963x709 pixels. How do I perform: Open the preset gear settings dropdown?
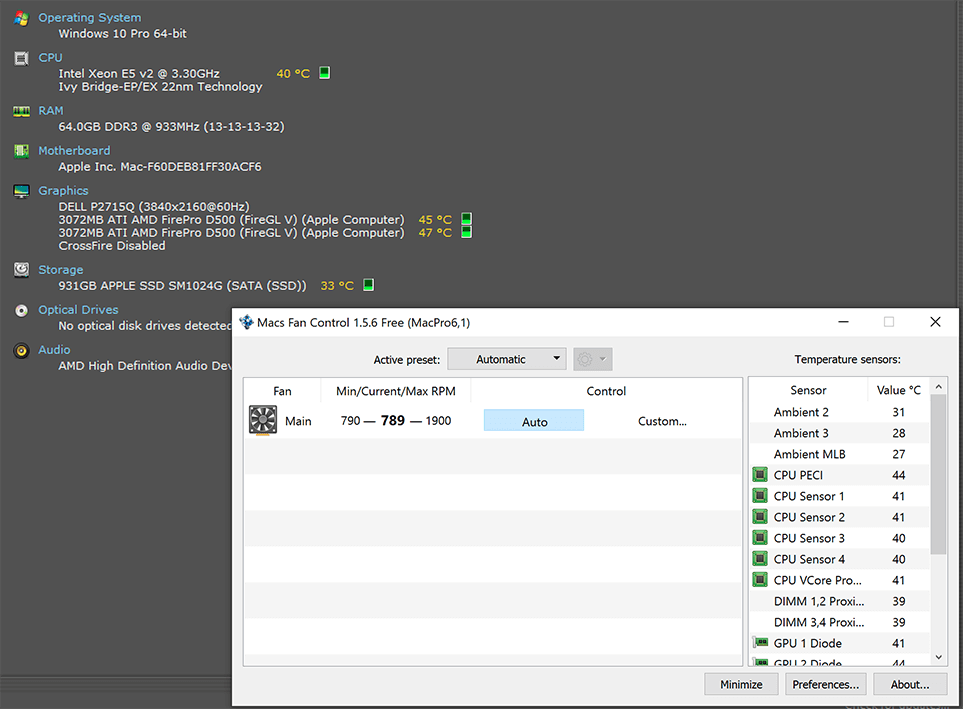[x=593, y=359]
